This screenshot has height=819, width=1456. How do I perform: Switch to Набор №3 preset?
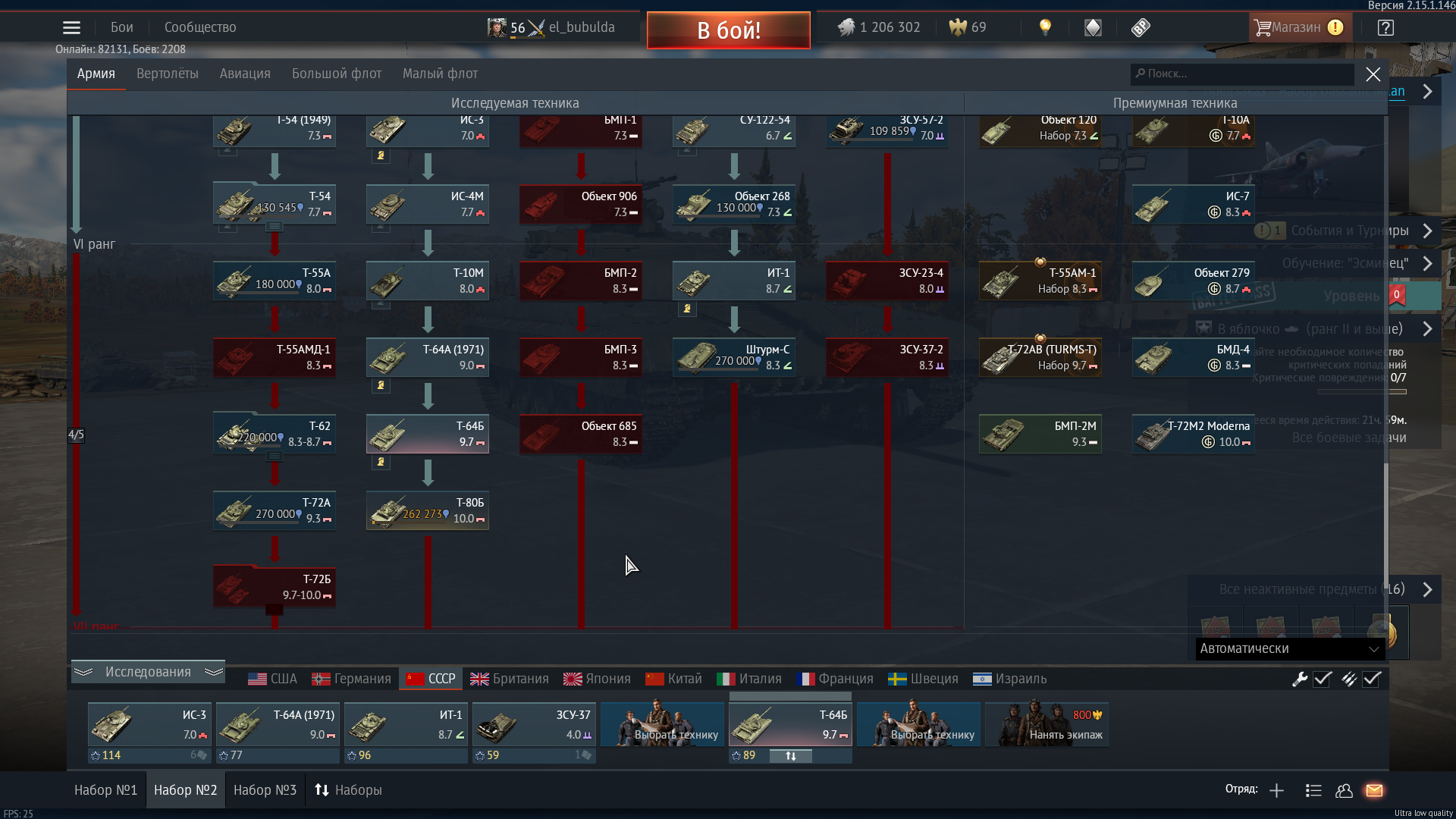tap(265, 790)
